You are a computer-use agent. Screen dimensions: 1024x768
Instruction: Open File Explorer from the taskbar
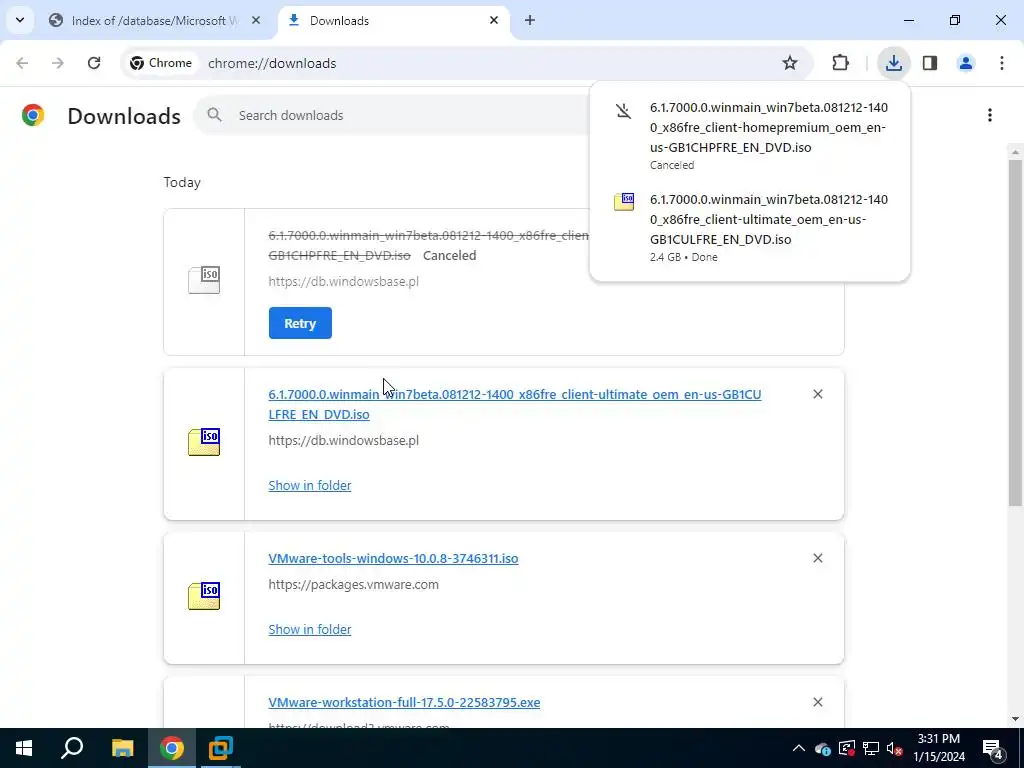tap(122, 748)
